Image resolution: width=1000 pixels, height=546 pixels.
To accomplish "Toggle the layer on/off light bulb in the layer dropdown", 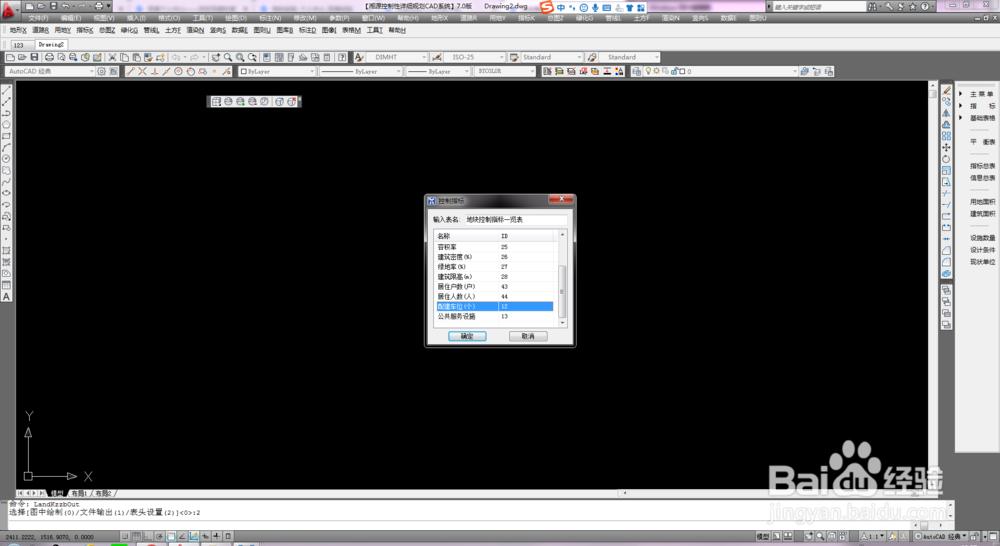I will click(648, 71).
